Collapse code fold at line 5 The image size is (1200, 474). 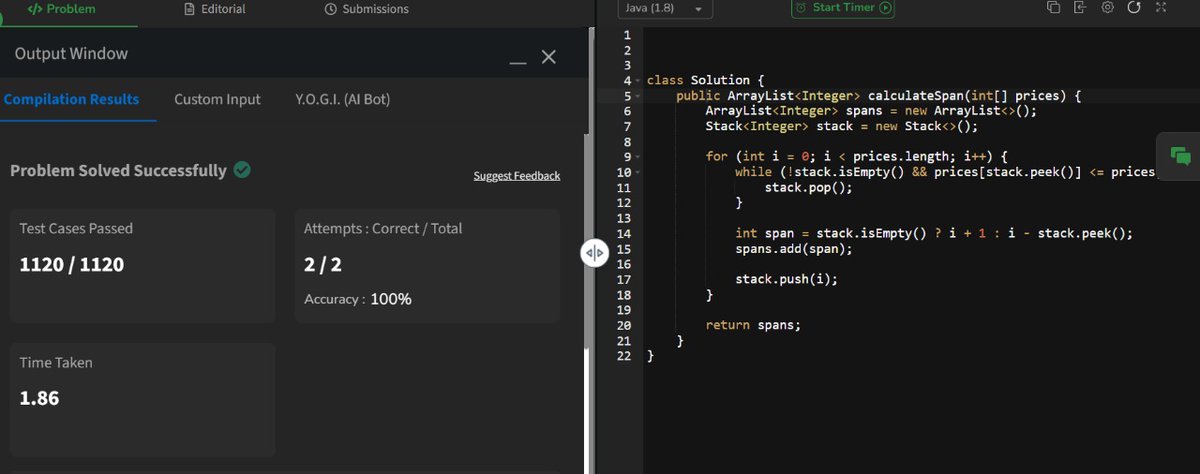(638, 96)
